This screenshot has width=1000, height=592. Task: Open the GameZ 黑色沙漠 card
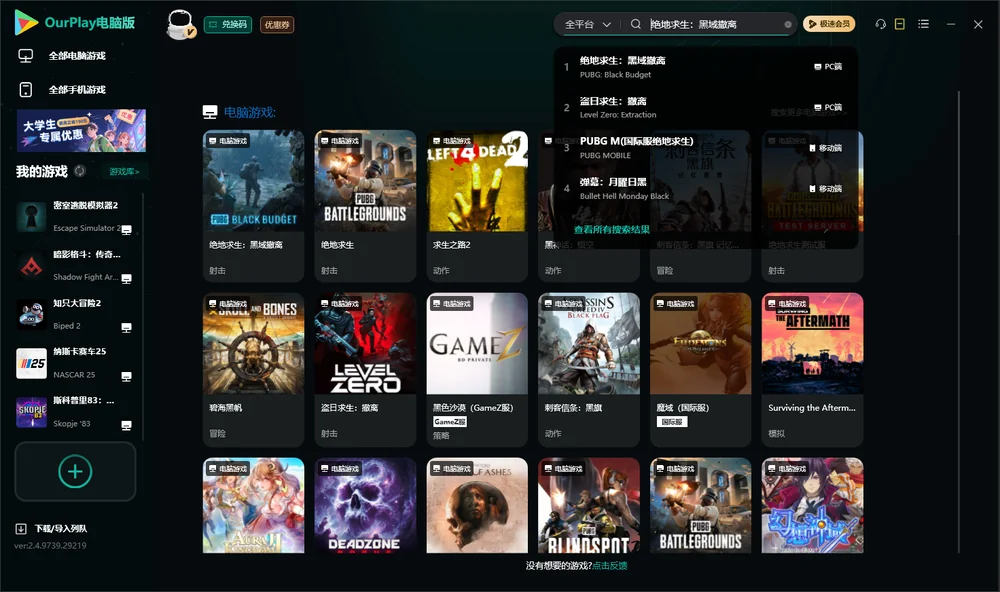(477, 369)
